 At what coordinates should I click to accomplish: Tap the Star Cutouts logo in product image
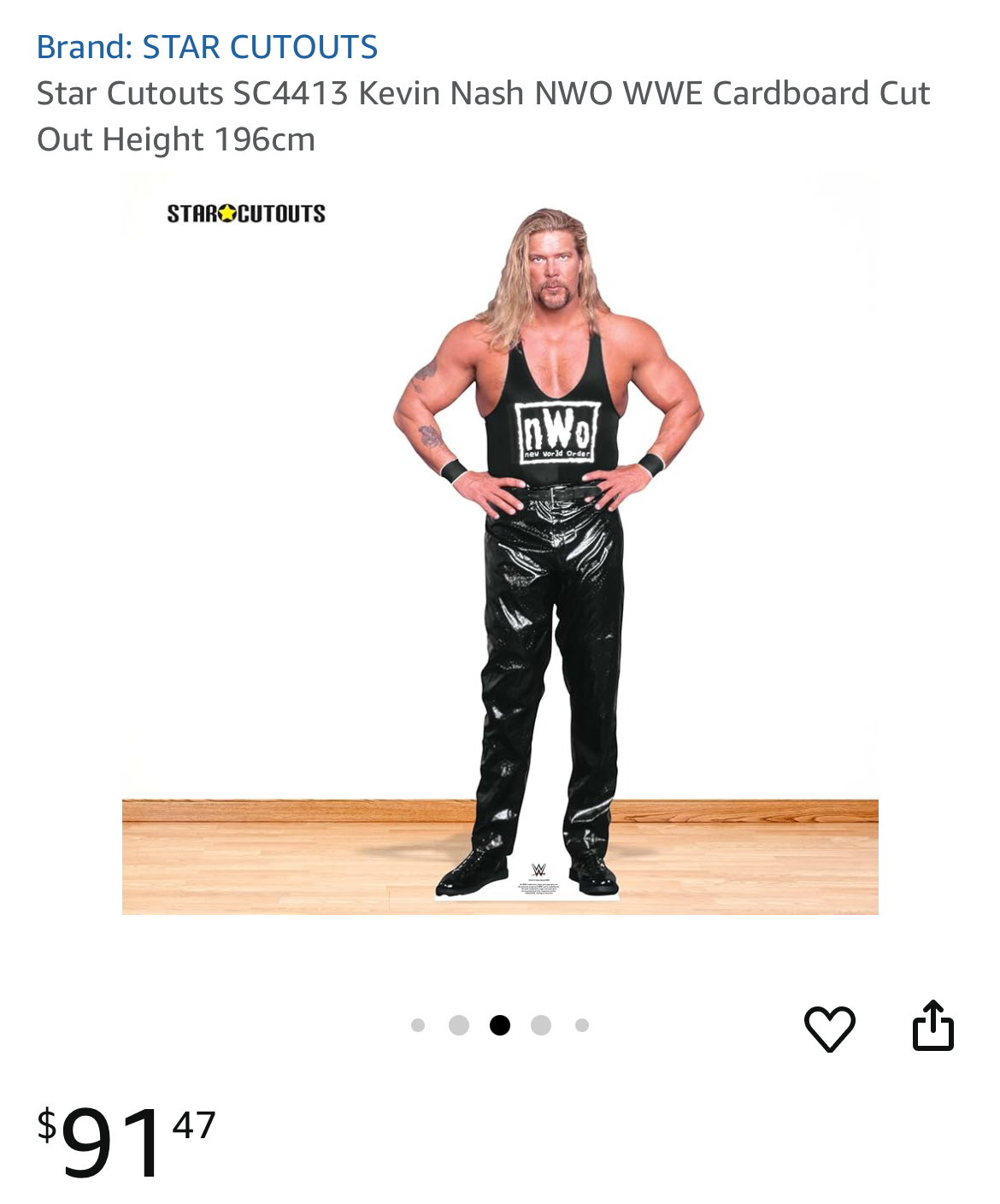246,214
